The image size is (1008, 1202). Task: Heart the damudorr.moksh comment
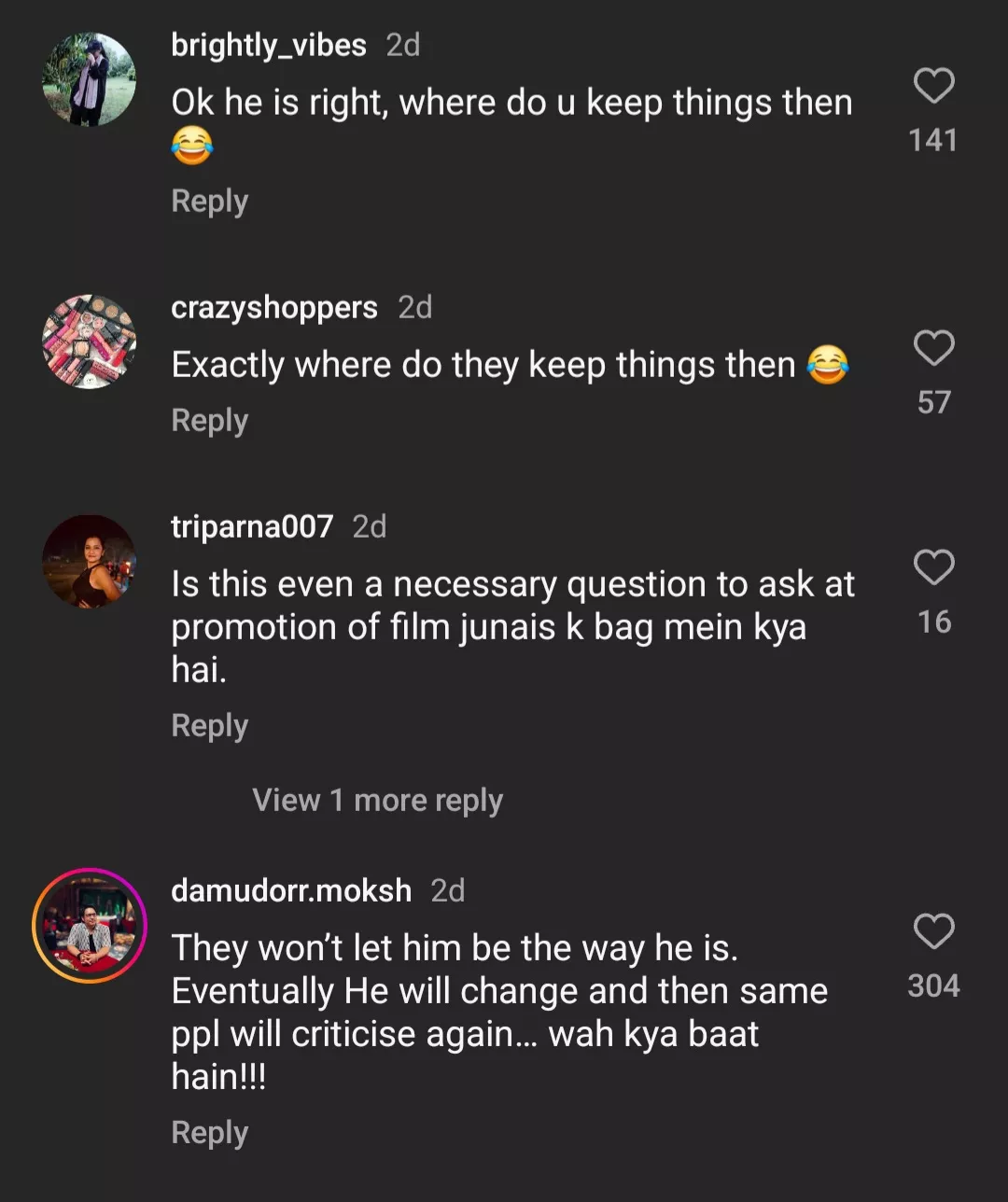[933, 931]
